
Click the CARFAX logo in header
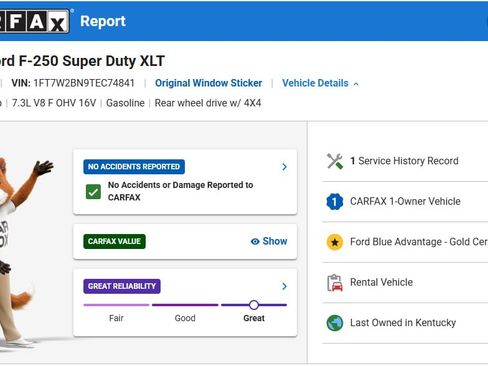pos(34,21)
